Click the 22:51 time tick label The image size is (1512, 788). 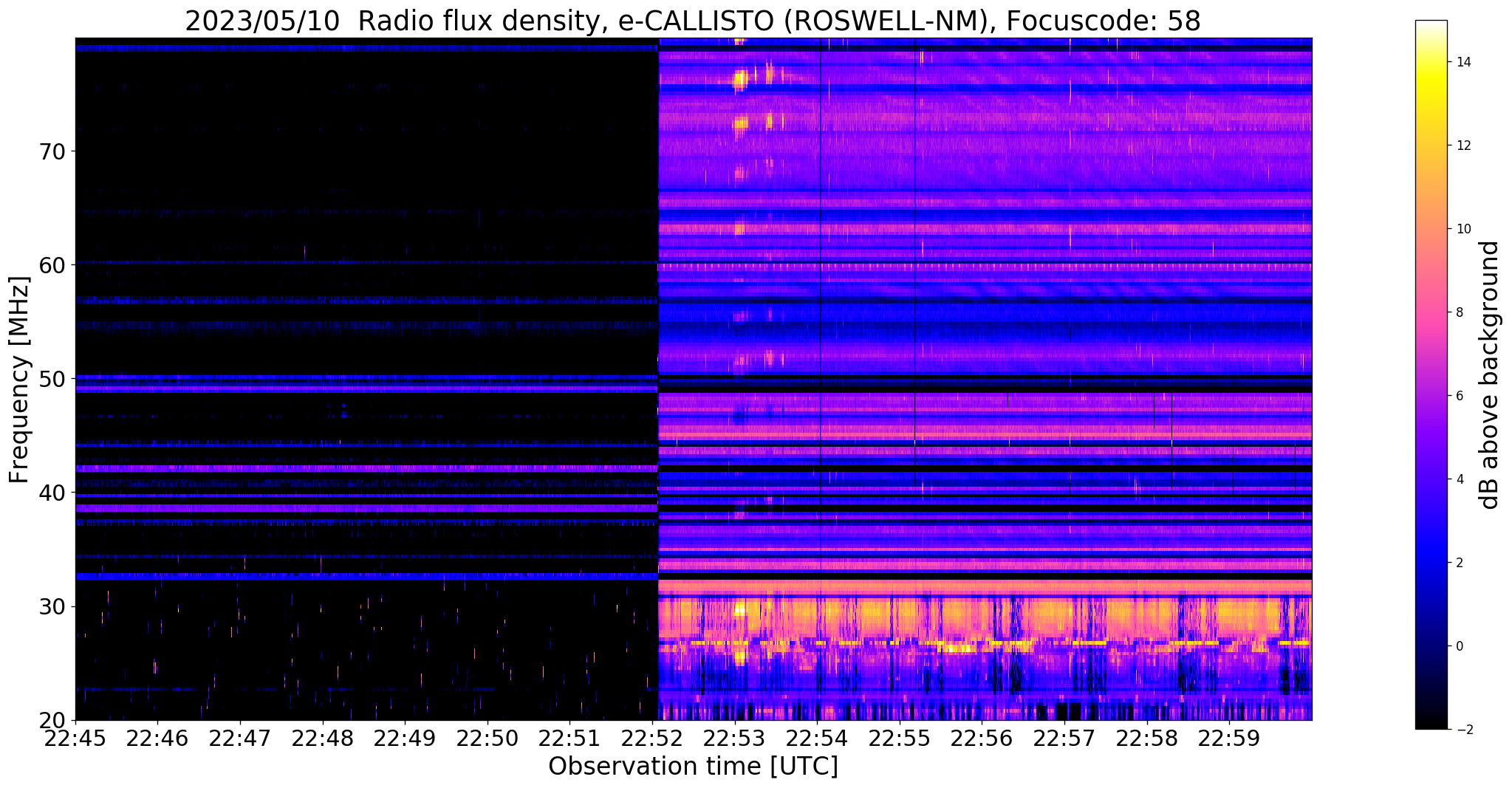[x=569, y=739]
